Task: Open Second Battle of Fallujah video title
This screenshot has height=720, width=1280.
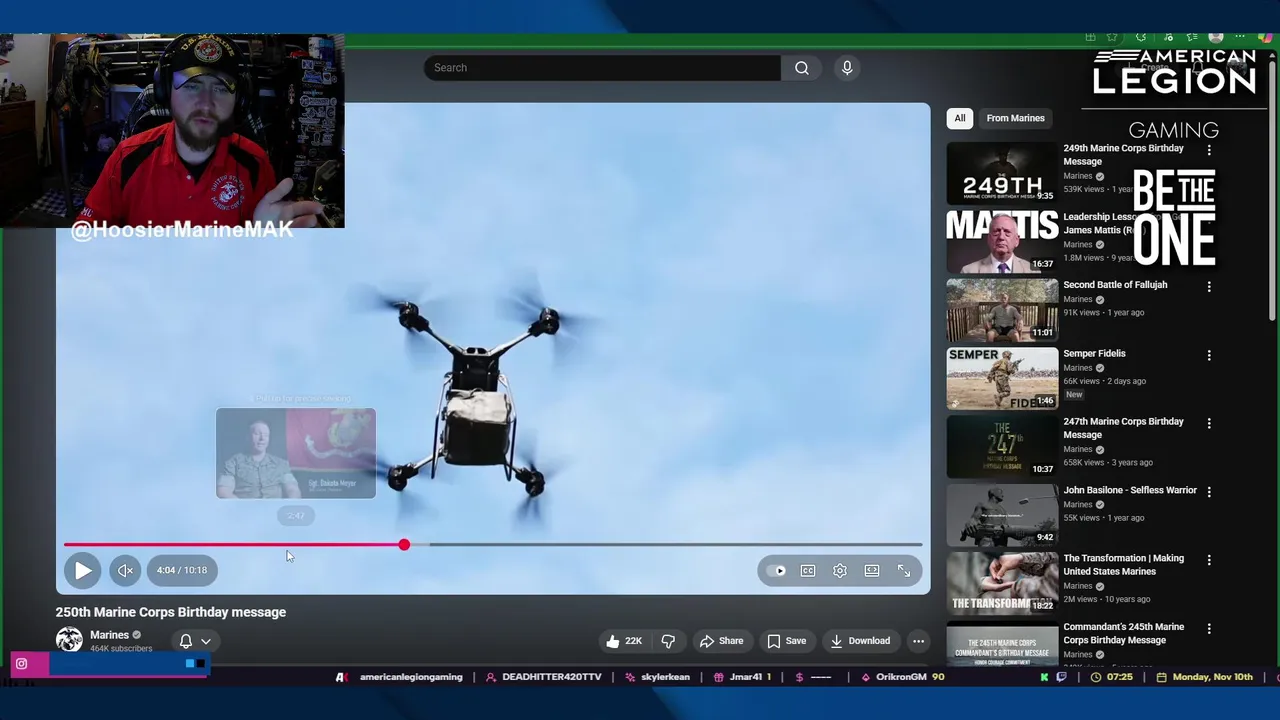Action: tap(1115, 285)
